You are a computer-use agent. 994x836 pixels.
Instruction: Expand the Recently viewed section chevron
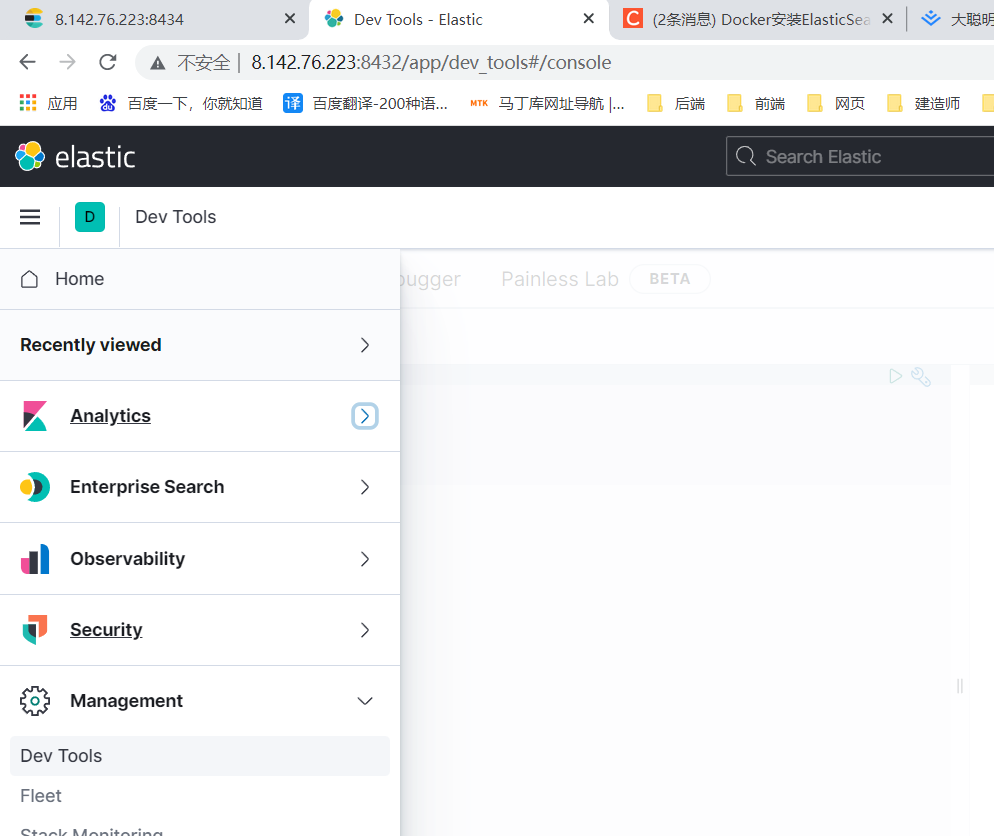(365, 345)
